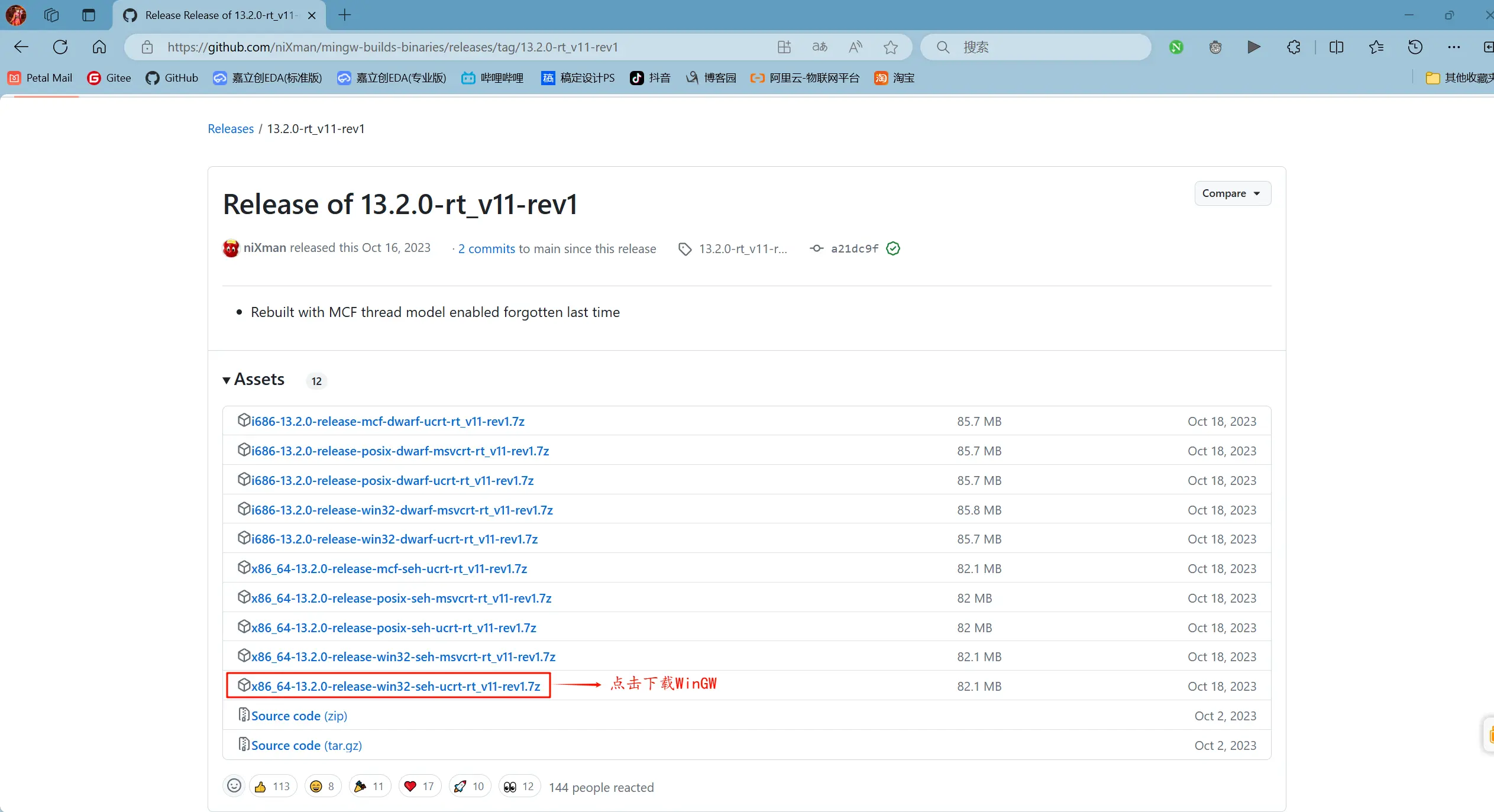Viewport: 1494px width, 812px height.
Task: Open niXman's profile link
Action: coord(264,248)
